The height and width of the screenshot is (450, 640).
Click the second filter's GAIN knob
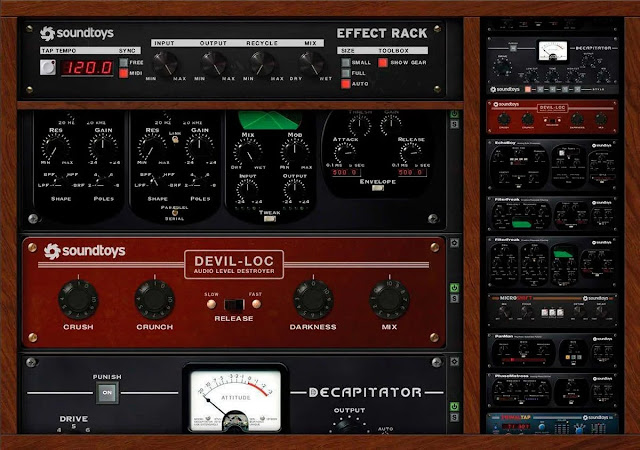coord(200,148)
